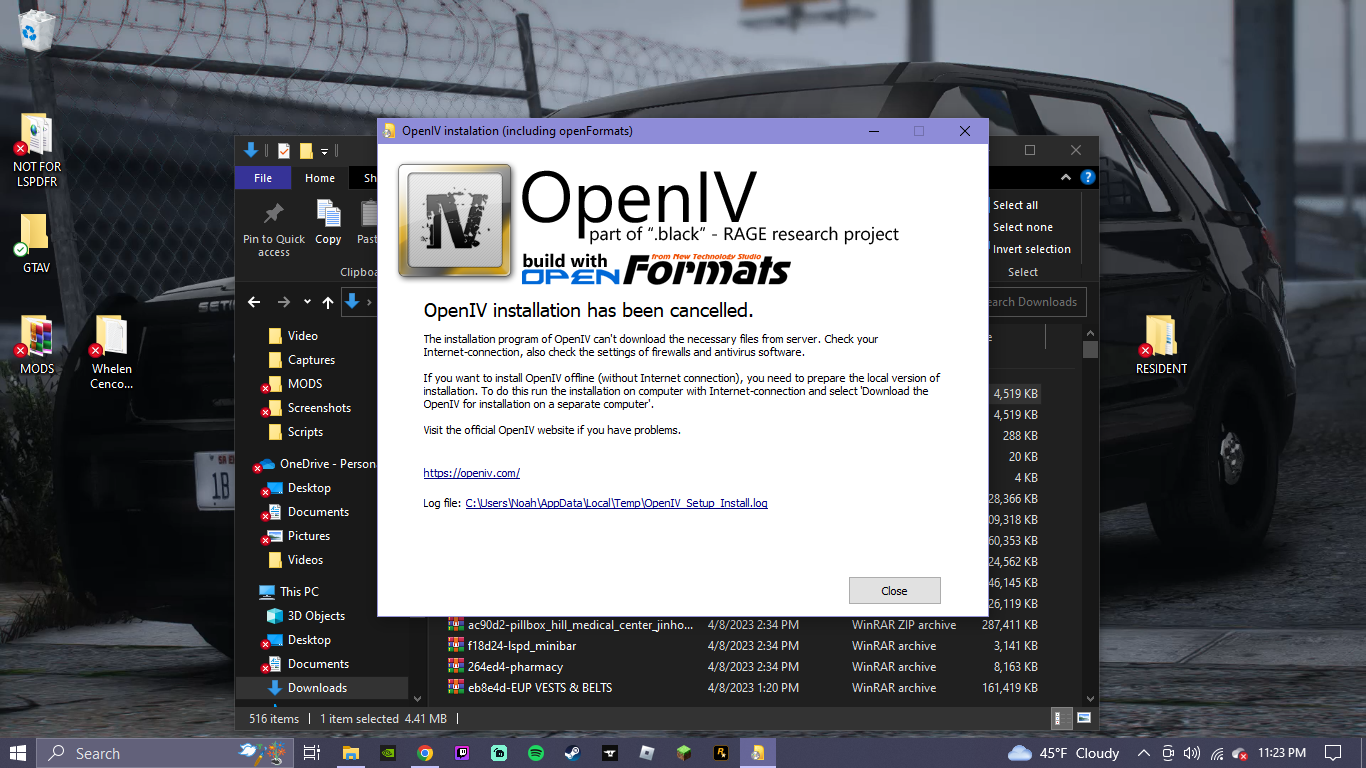Select Downloads in Explorer navigation pane
The width and height of the screenshot is (1366, 768).
pyautogui.click(x=317, y=688)
